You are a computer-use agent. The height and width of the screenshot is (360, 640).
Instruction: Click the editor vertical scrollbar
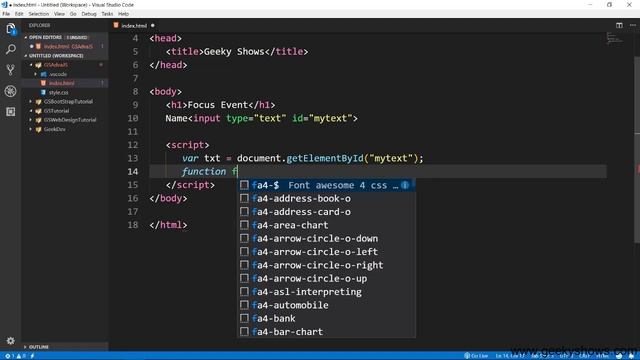pyautogui.click(x=637, y=149)
